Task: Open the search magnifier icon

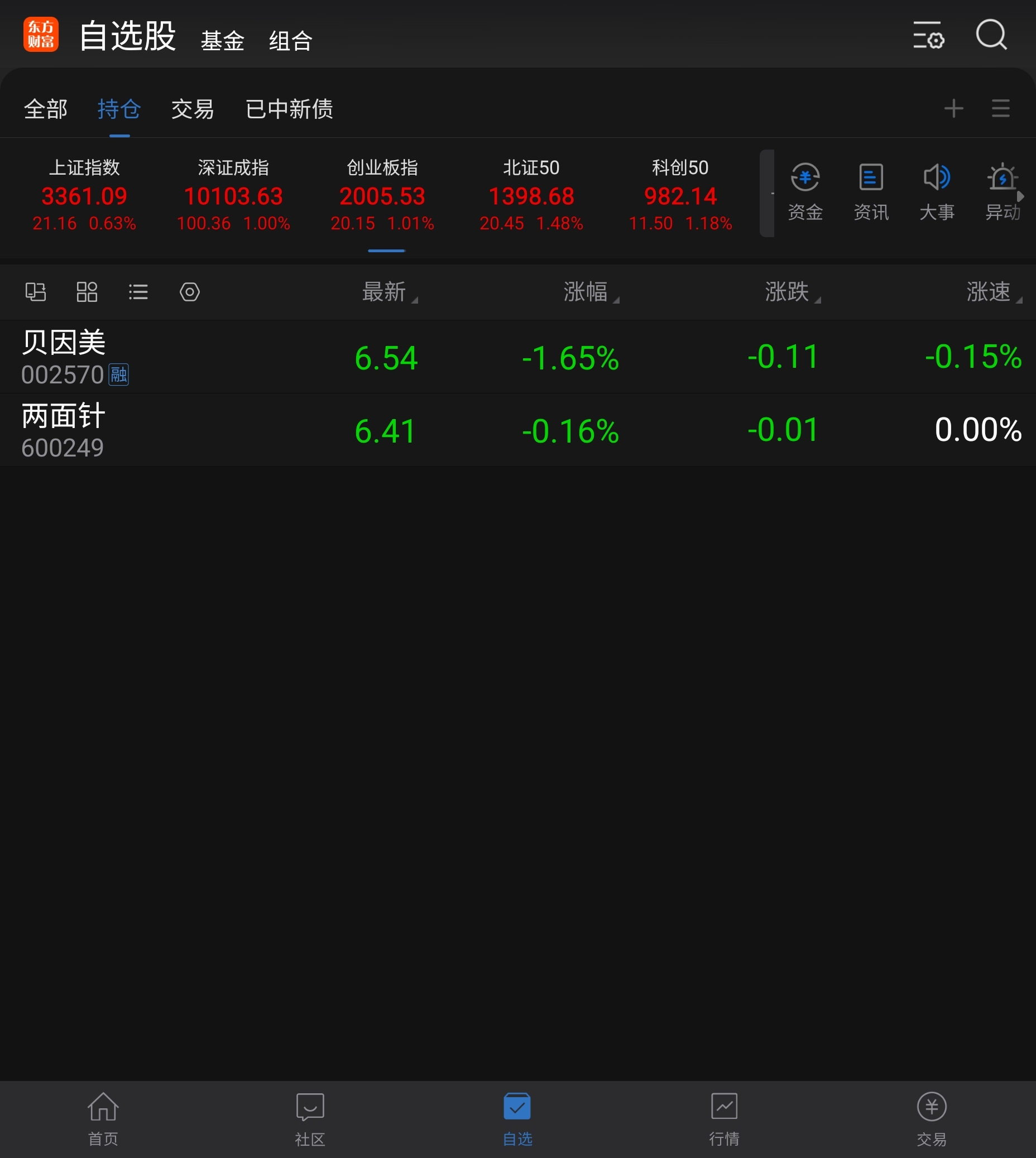Action: point(991,35)
